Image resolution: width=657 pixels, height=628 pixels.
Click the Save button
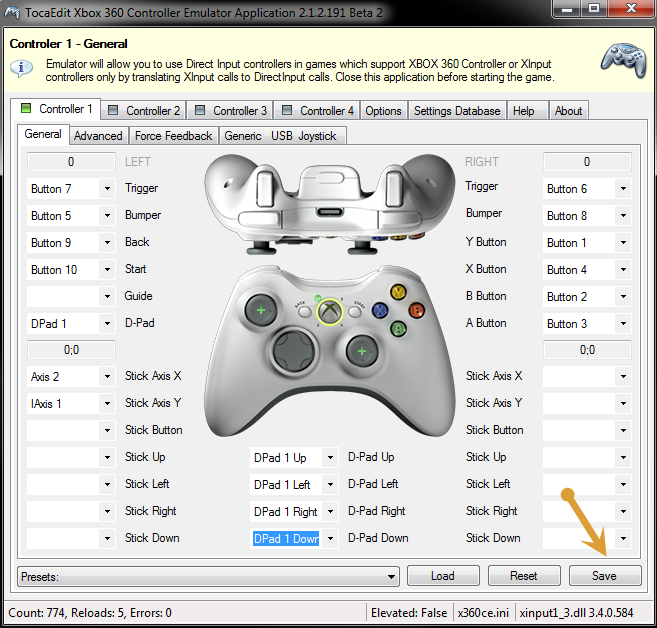tap(605, 576)
